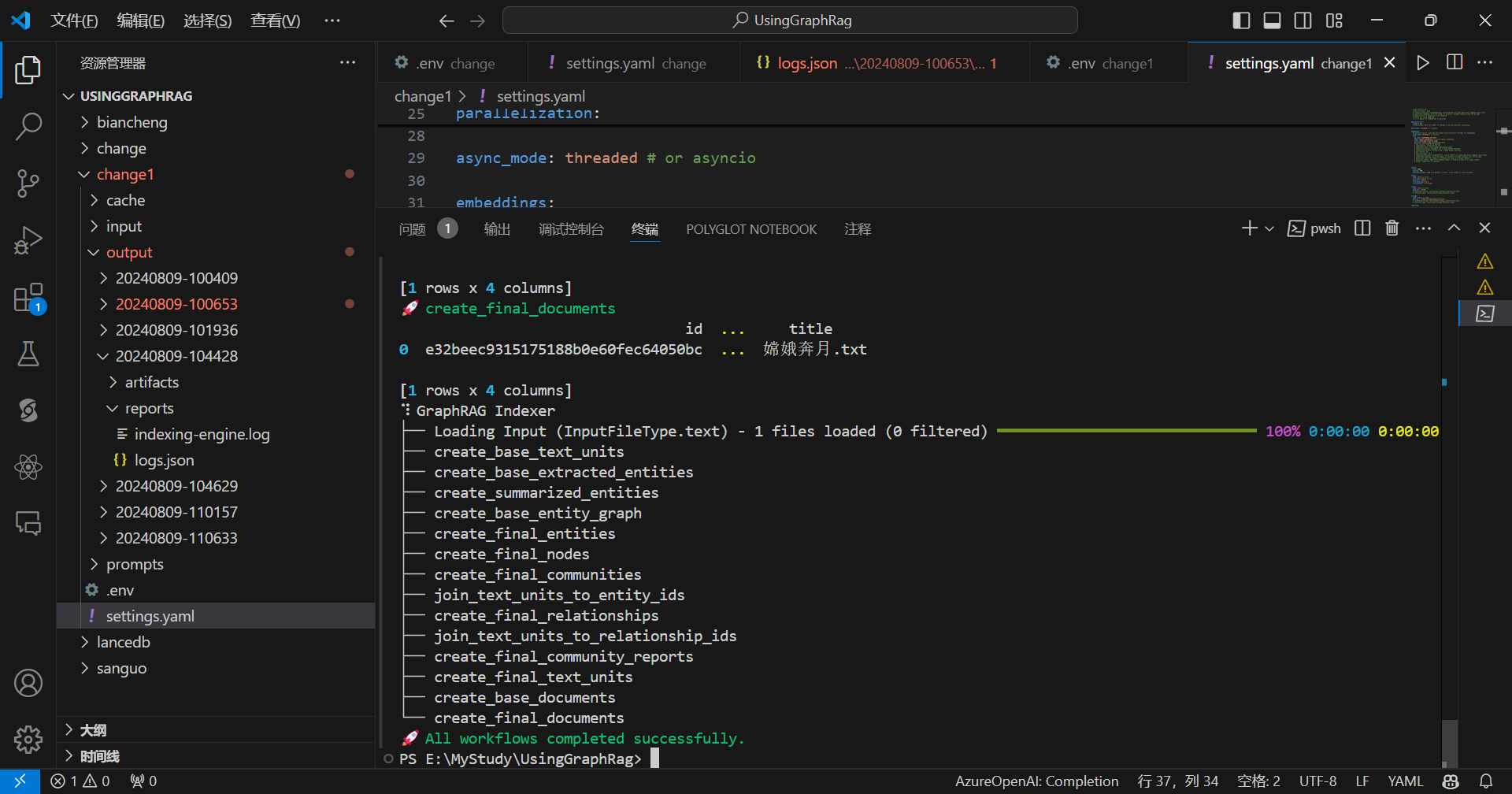Collapse the output folder
This screenshot has width=1512, height=794.
pyautogui.click(x=216, y=252)
